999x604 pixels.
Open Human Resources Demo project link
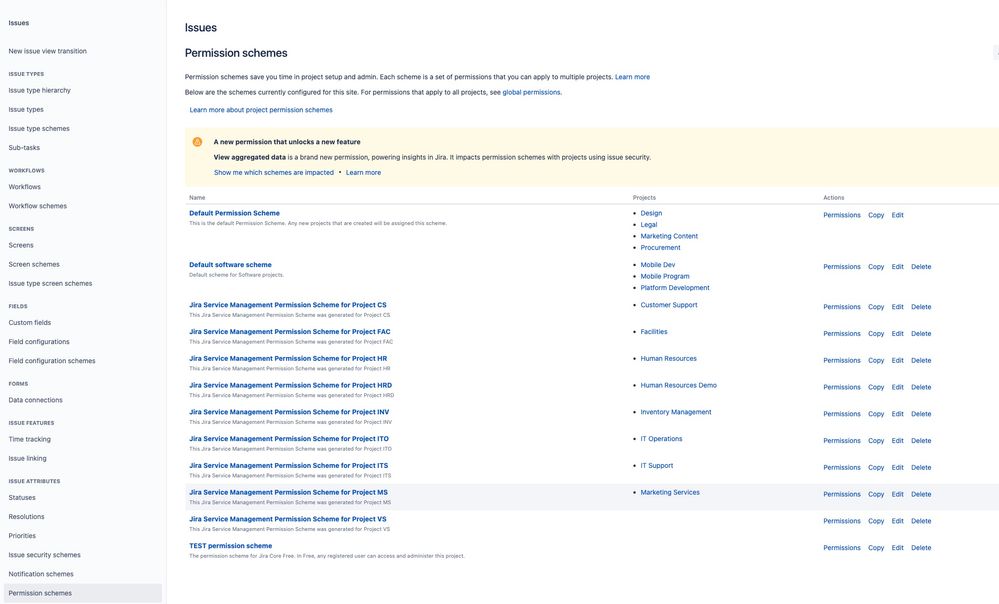(679, 385)
